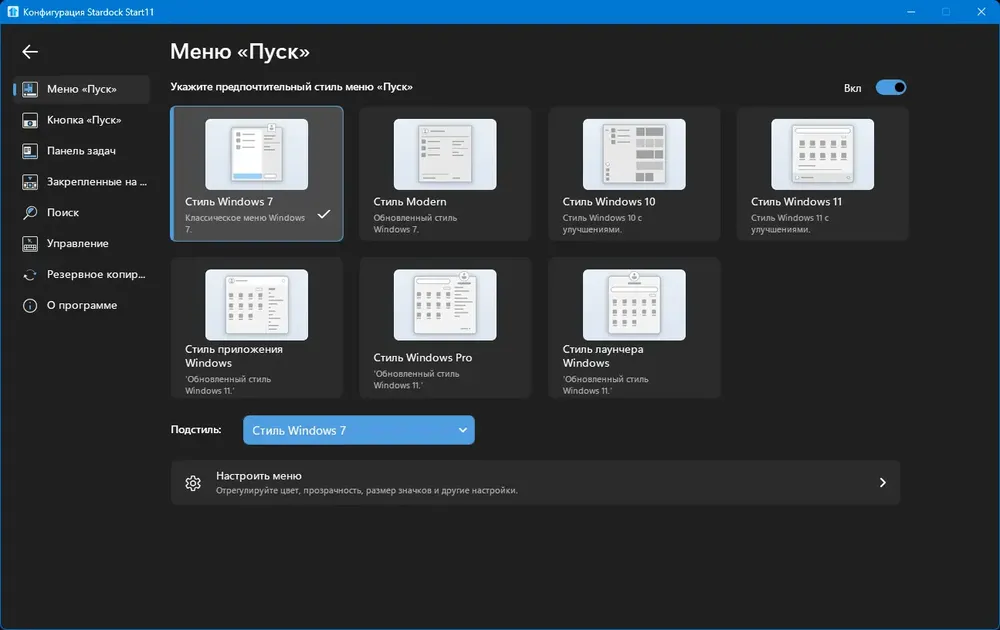The image size is (1000, 630).
Task: Click the О программе info icon
Action: click(x=30, y=305)
